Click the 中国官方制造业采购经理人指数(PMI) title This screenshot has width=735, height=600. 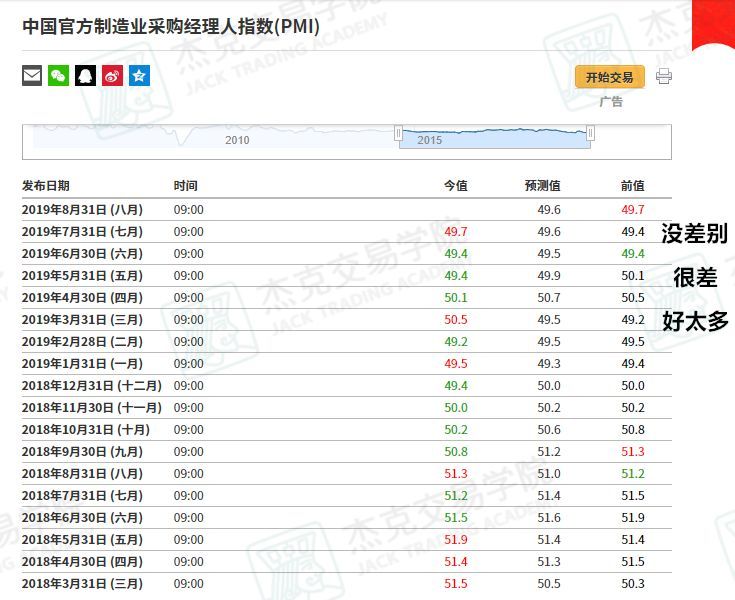(171, 26)
